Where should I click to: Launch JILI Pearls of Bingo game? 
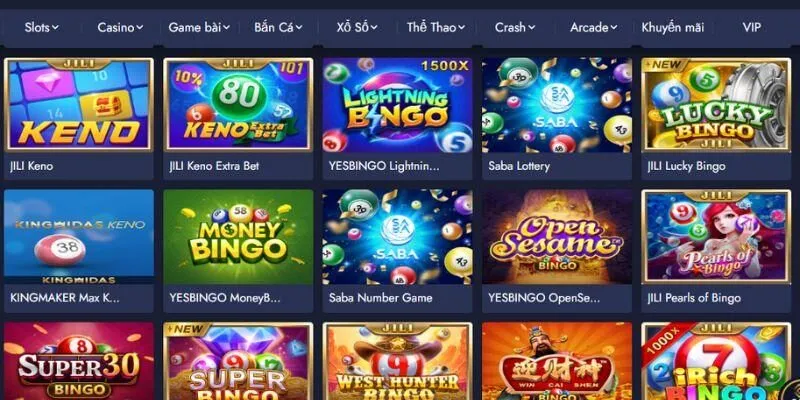pyautogui.click(x=716, y=237)
